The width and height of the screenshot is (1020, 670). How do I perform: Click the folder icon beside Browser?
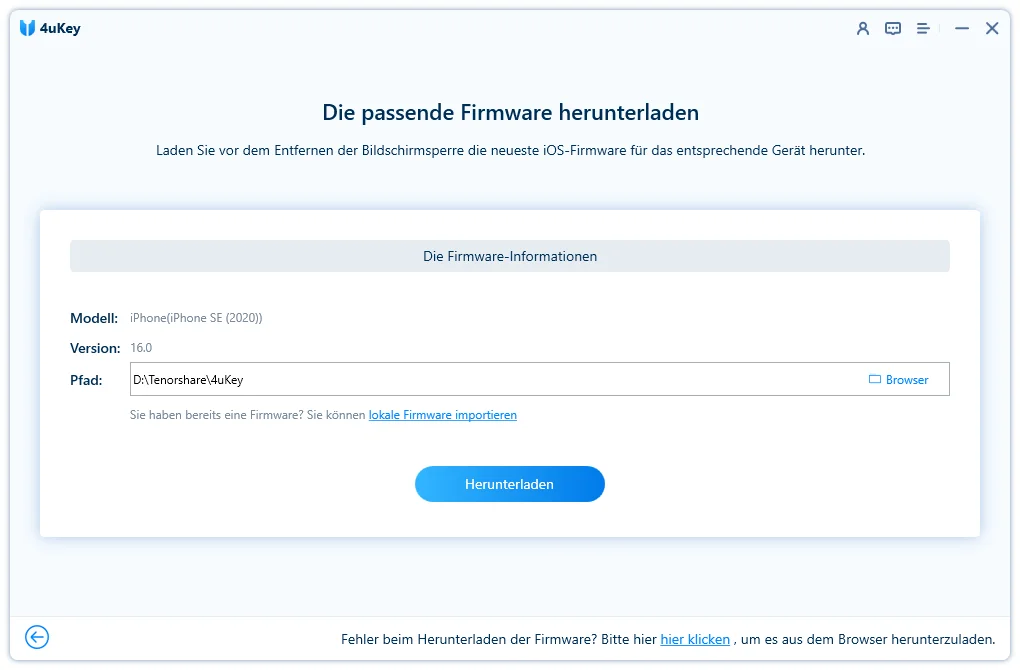[x=874, y=380]
